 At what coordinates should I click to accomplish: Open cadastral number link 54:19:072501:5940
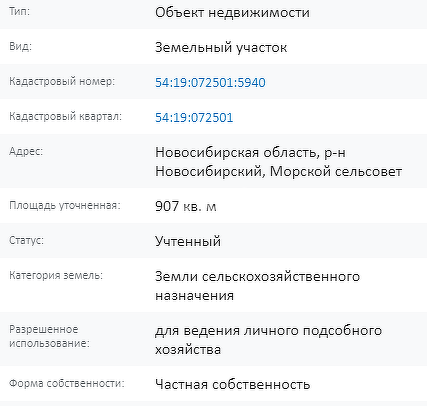210,83
